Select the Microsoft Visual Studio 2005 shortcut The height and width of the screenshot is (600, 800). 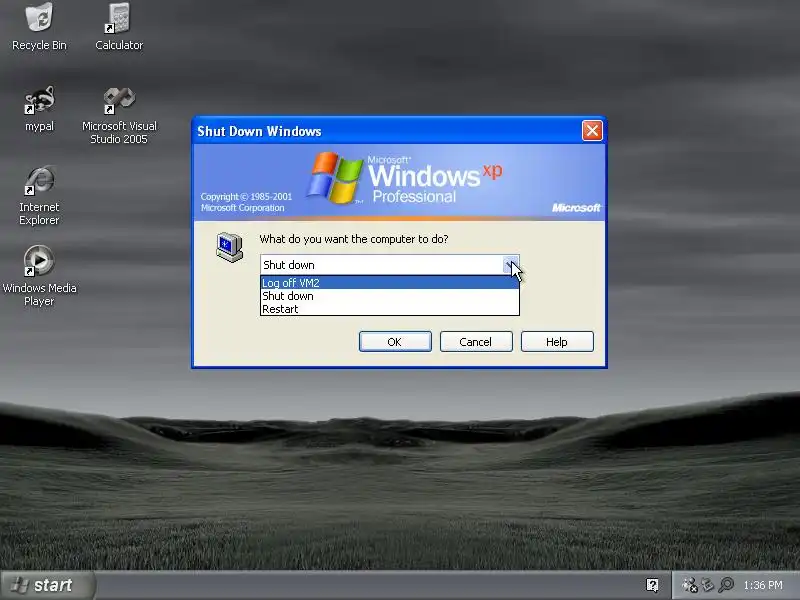(119, 115)
